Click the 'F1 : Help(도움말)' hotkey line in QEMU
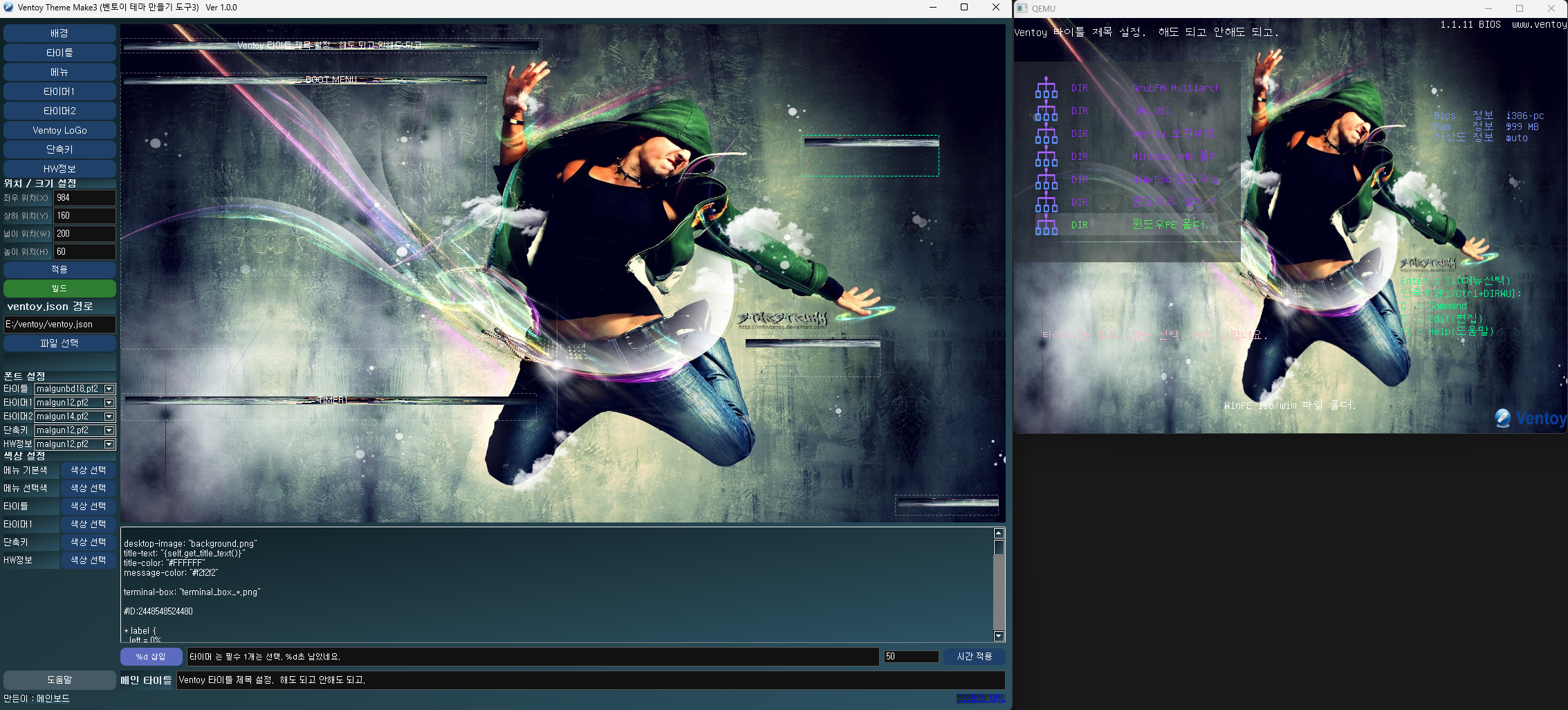The width and height of the screenshot is (1568, 710). [1447, 331]
